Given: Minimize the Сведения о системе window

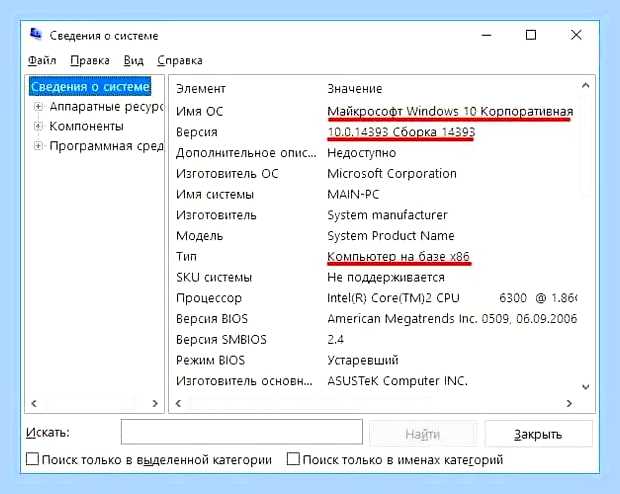Looking at the screenshot, I should pyautogui.click(x=486, y=35).
